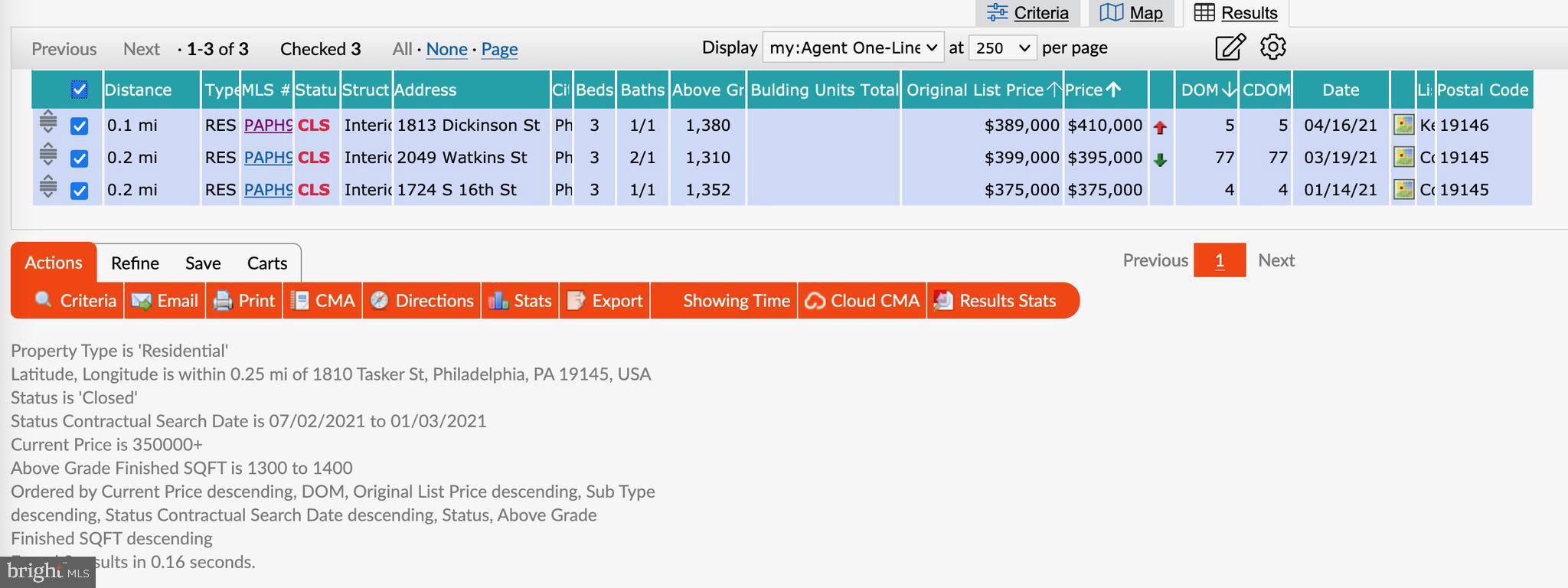Sort by Baths column header

pos(642,90)
